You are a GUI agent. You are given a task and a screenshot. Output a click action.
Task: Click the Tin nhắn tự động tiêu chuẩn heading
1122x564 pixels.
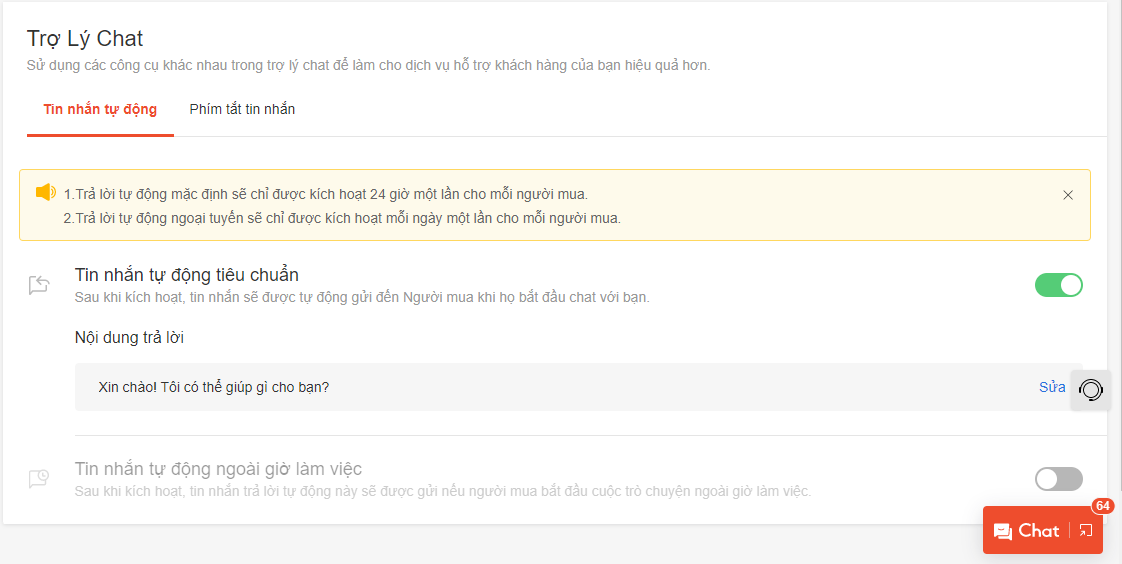coord(187,275)
